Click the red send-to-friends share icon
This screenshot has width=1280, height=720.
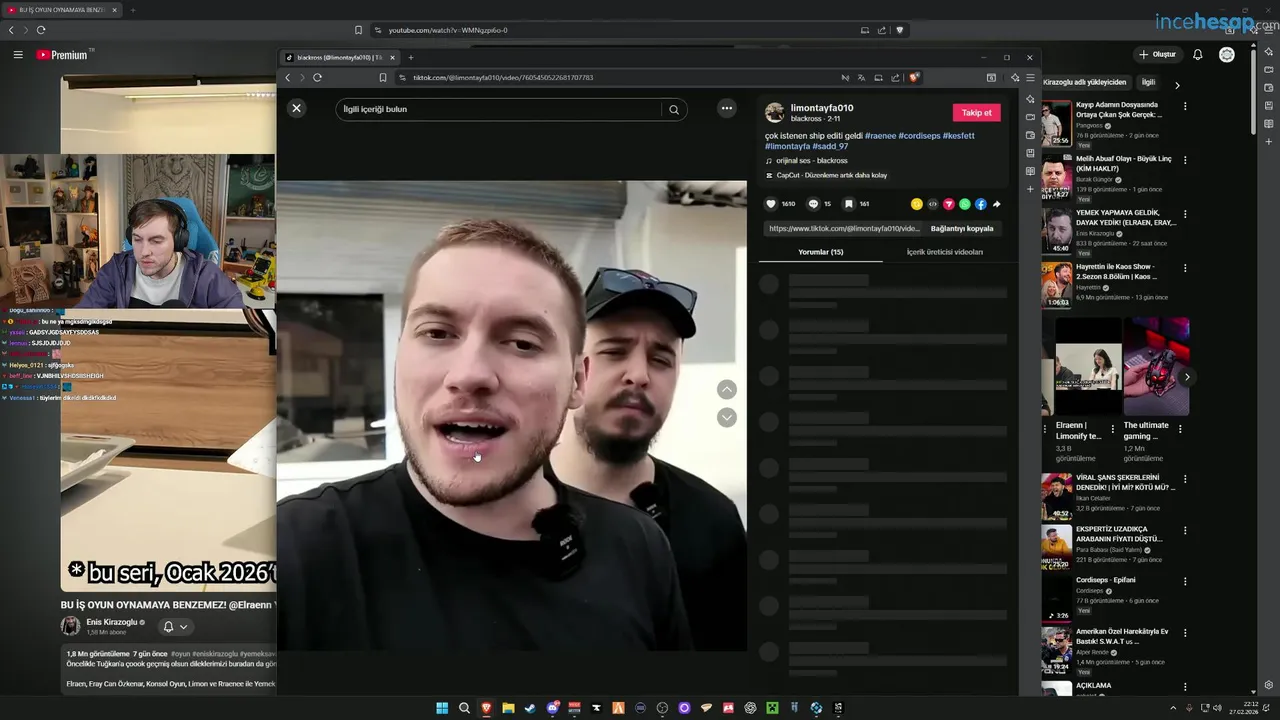coord(949,204)
